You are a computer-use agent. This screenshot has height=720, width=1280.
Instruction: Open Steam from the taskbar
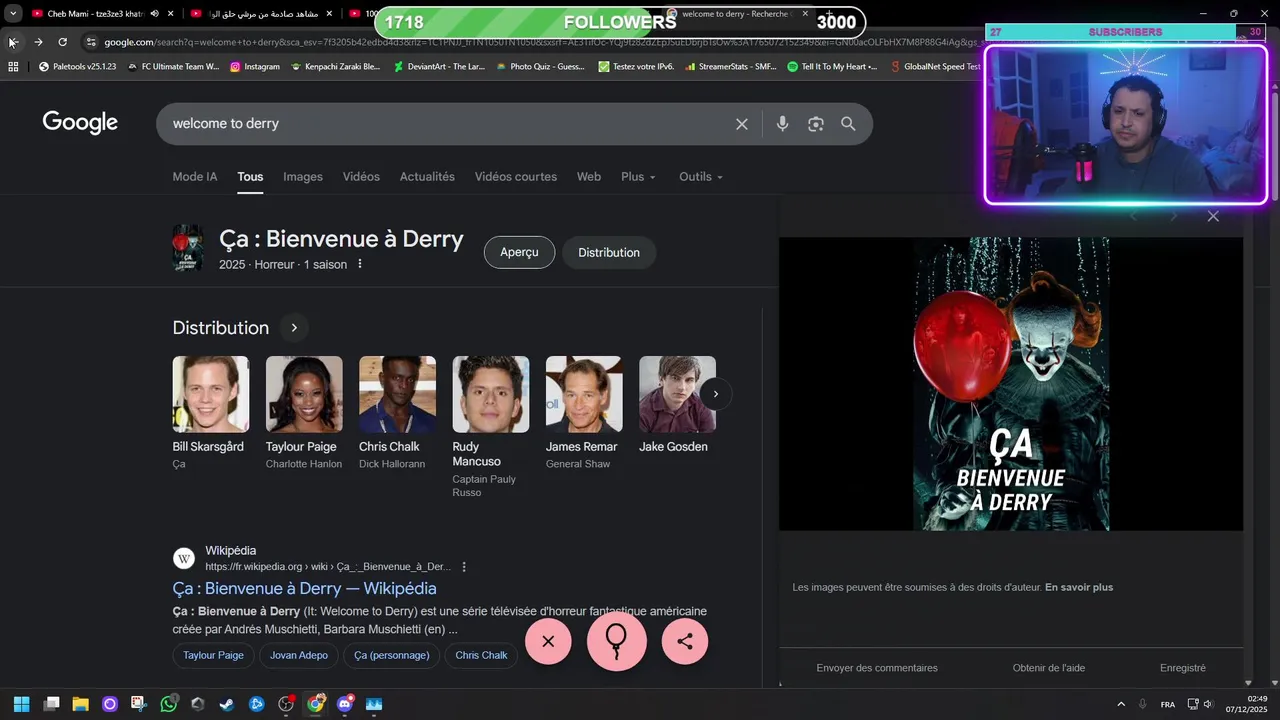(227, 704)
